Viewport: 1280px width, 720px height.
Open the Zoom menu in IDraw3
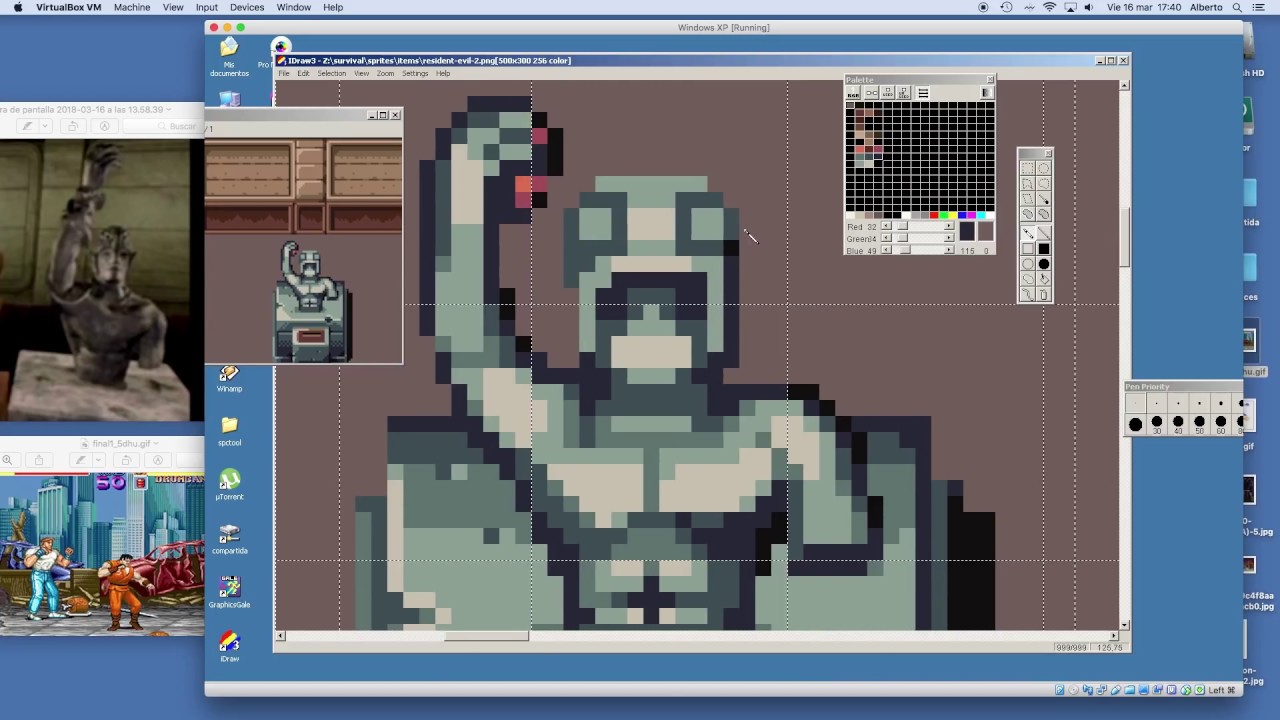tap(385, 73)
